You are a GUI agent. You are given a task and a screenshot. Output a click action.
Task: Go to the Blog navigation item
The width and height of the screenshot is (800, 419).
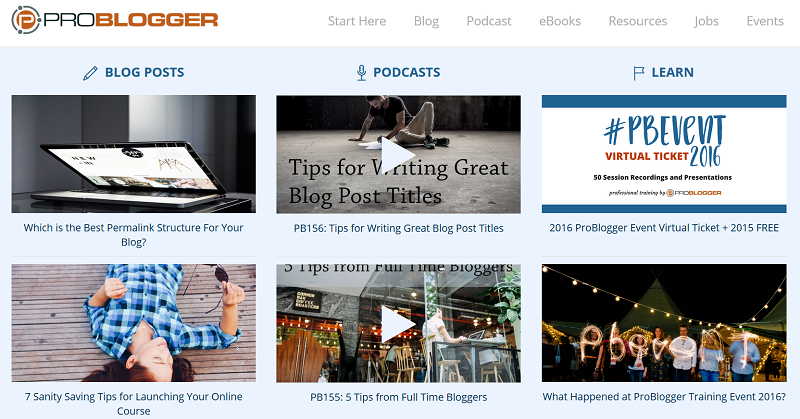click(x=426, y=21)
